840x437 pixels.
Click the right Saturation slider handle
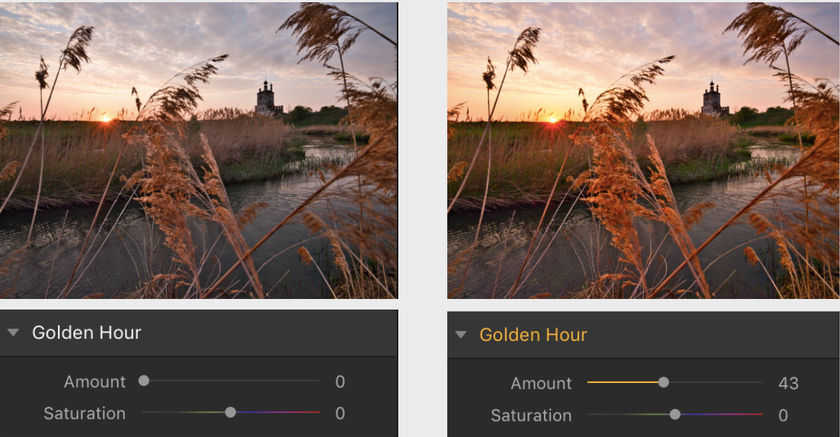[x=675, y=415]
